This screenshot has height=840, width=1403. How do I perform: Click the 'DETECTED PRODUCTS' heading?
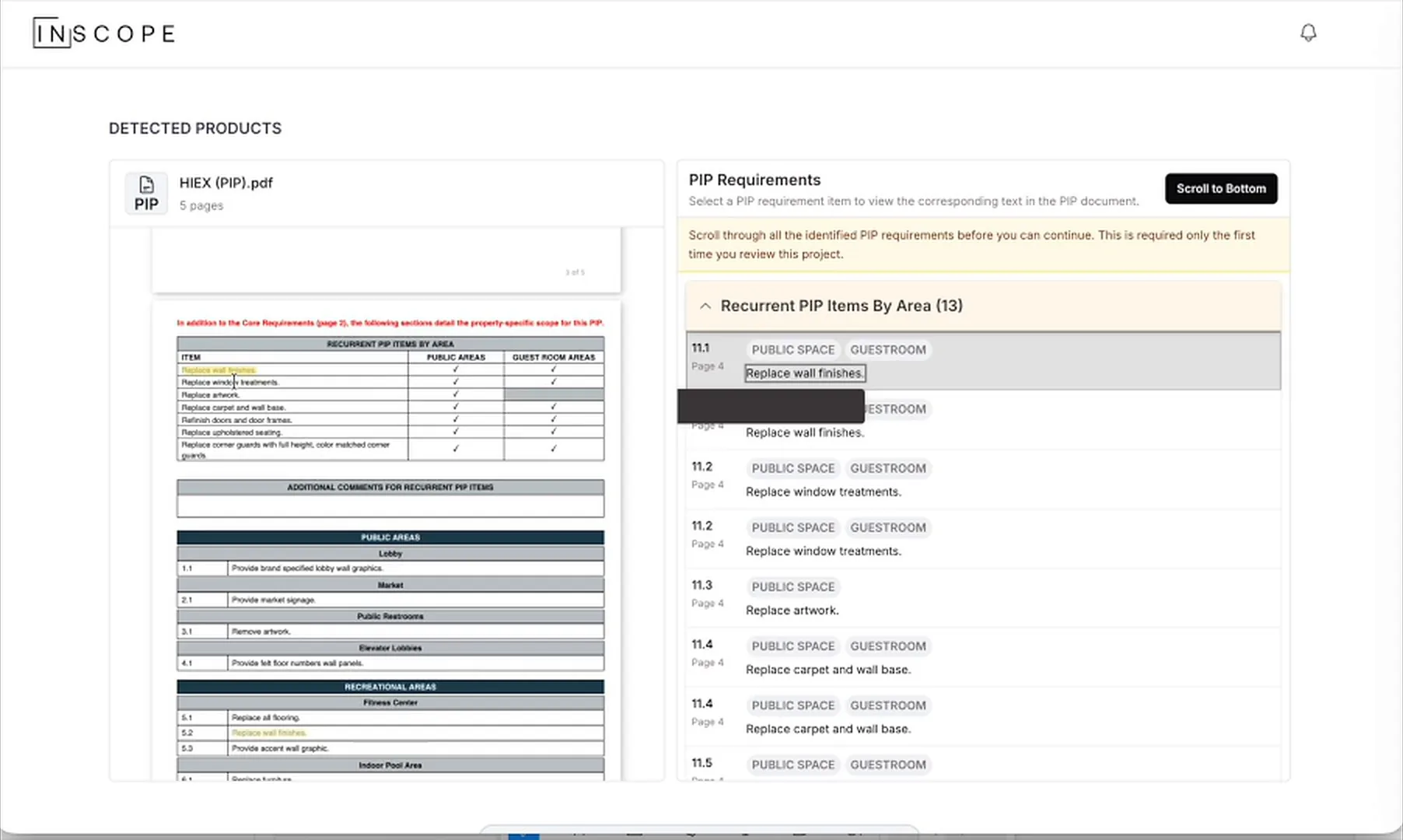195,128
